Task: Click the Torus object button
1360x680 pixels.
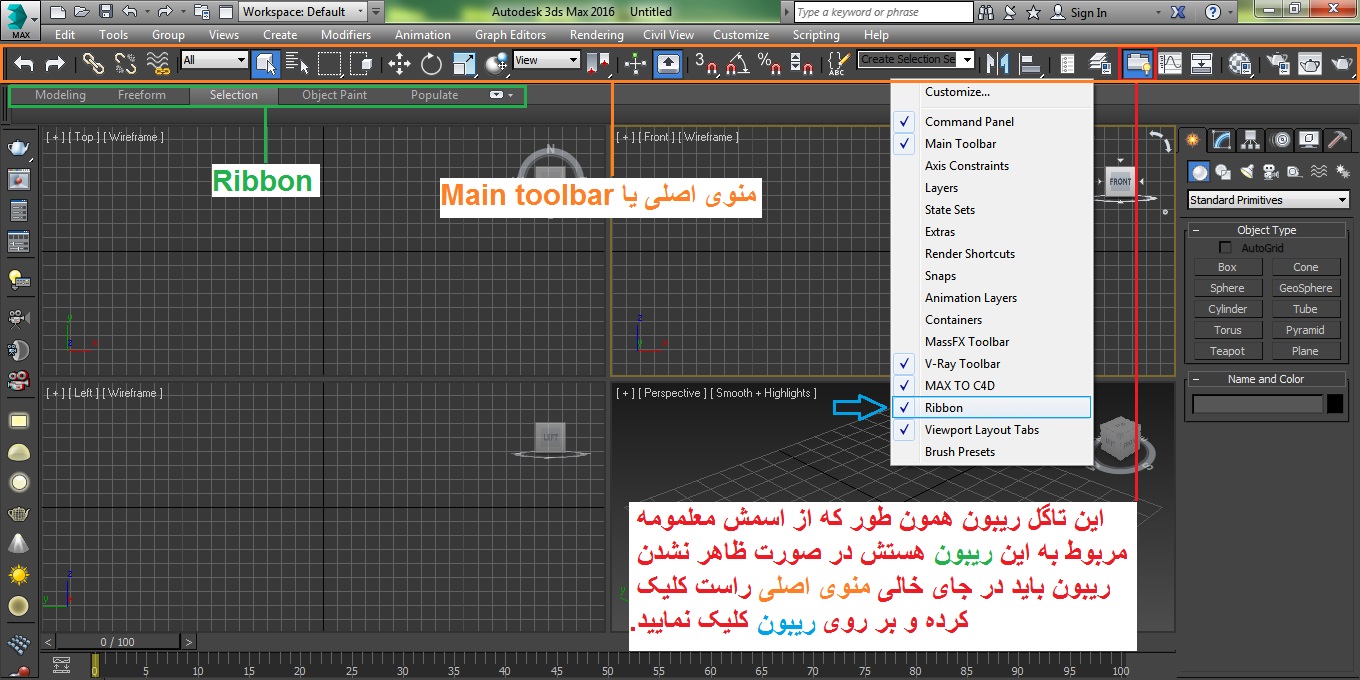Action: click(x=1227, y=330)
